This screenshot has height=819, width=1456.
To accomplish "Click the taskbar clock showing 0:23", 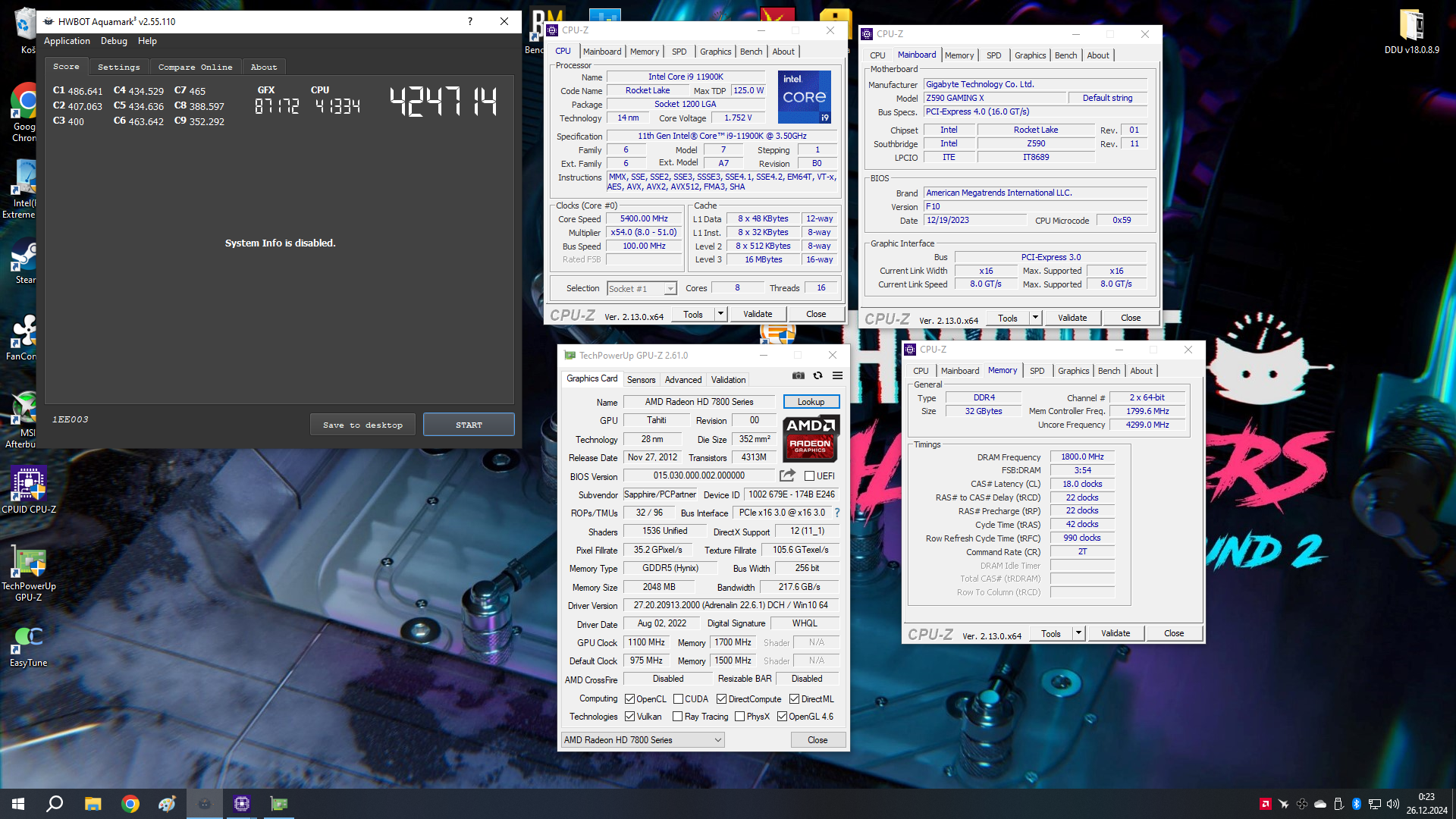I will [x=1426, y=797].
